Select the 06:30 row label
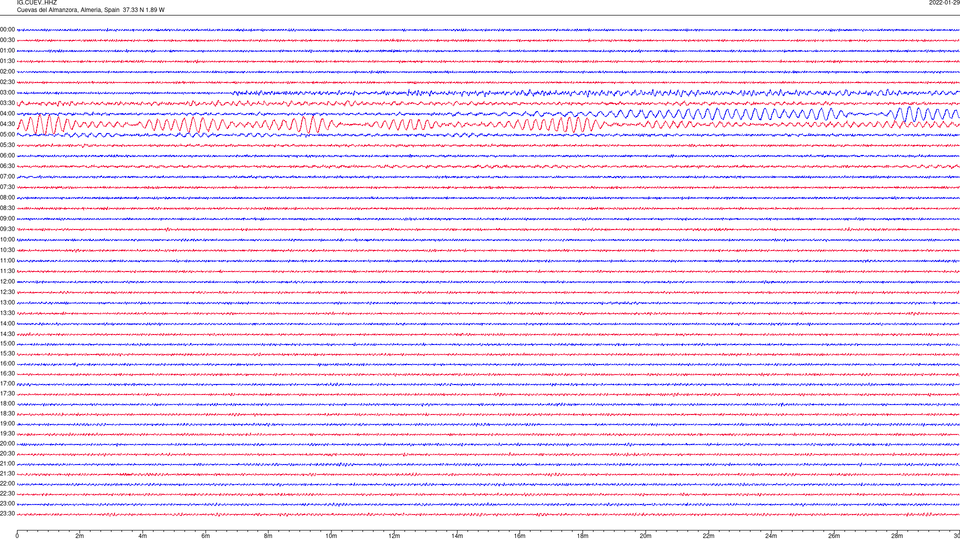The width and height of the screenshot is (960, 540). [7, 166]
